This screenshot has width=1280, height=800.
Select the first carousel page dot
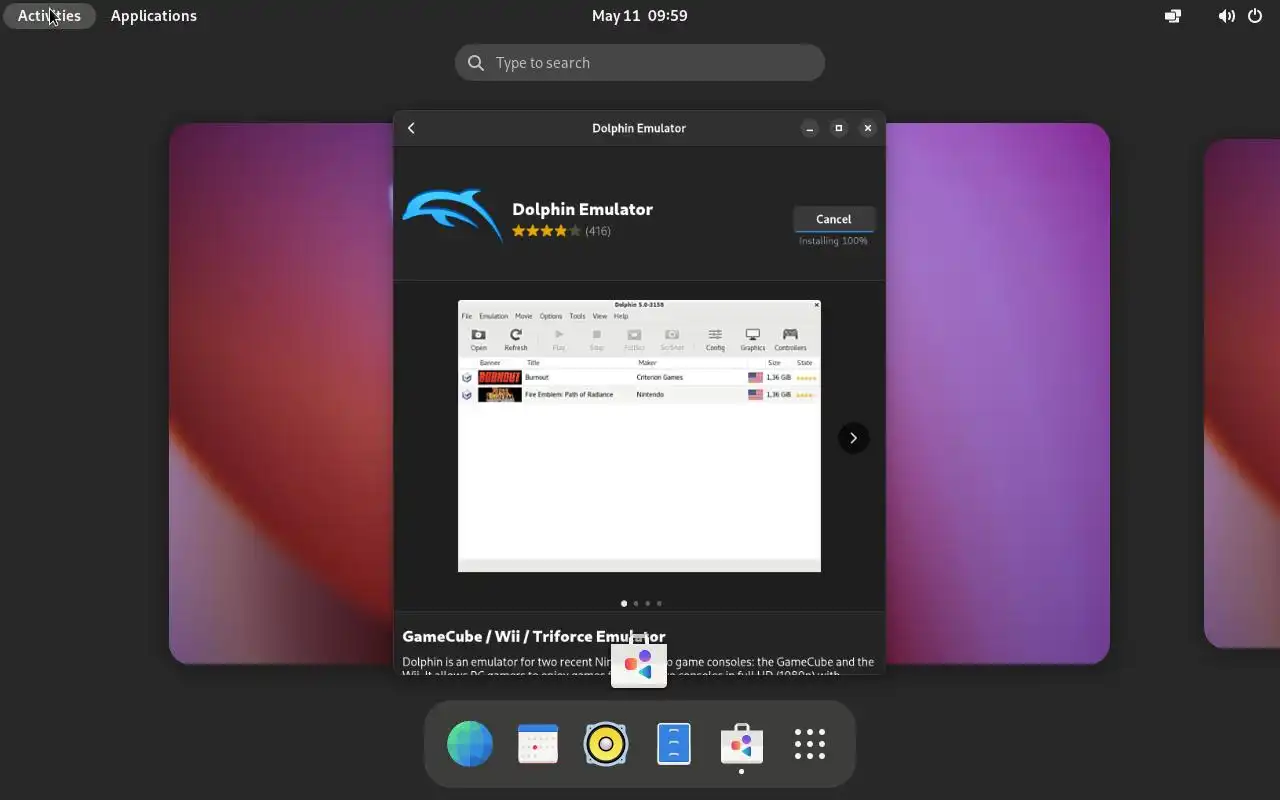624,603
